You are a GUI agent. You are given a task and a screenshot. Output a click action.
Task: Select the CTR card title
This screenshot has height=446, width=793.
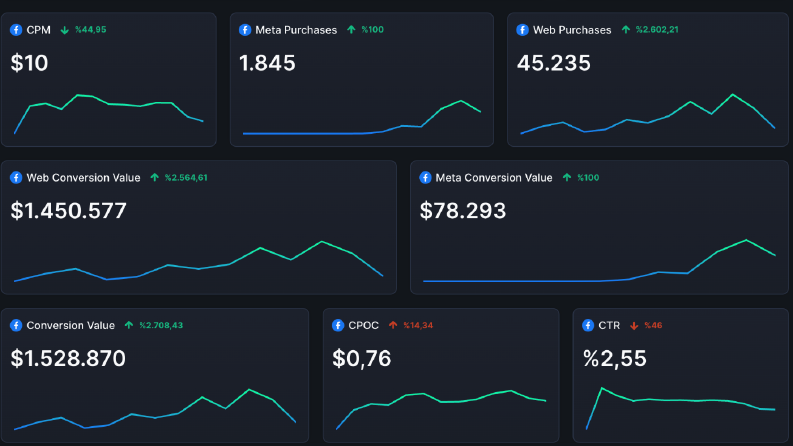(x=609, y=325)
